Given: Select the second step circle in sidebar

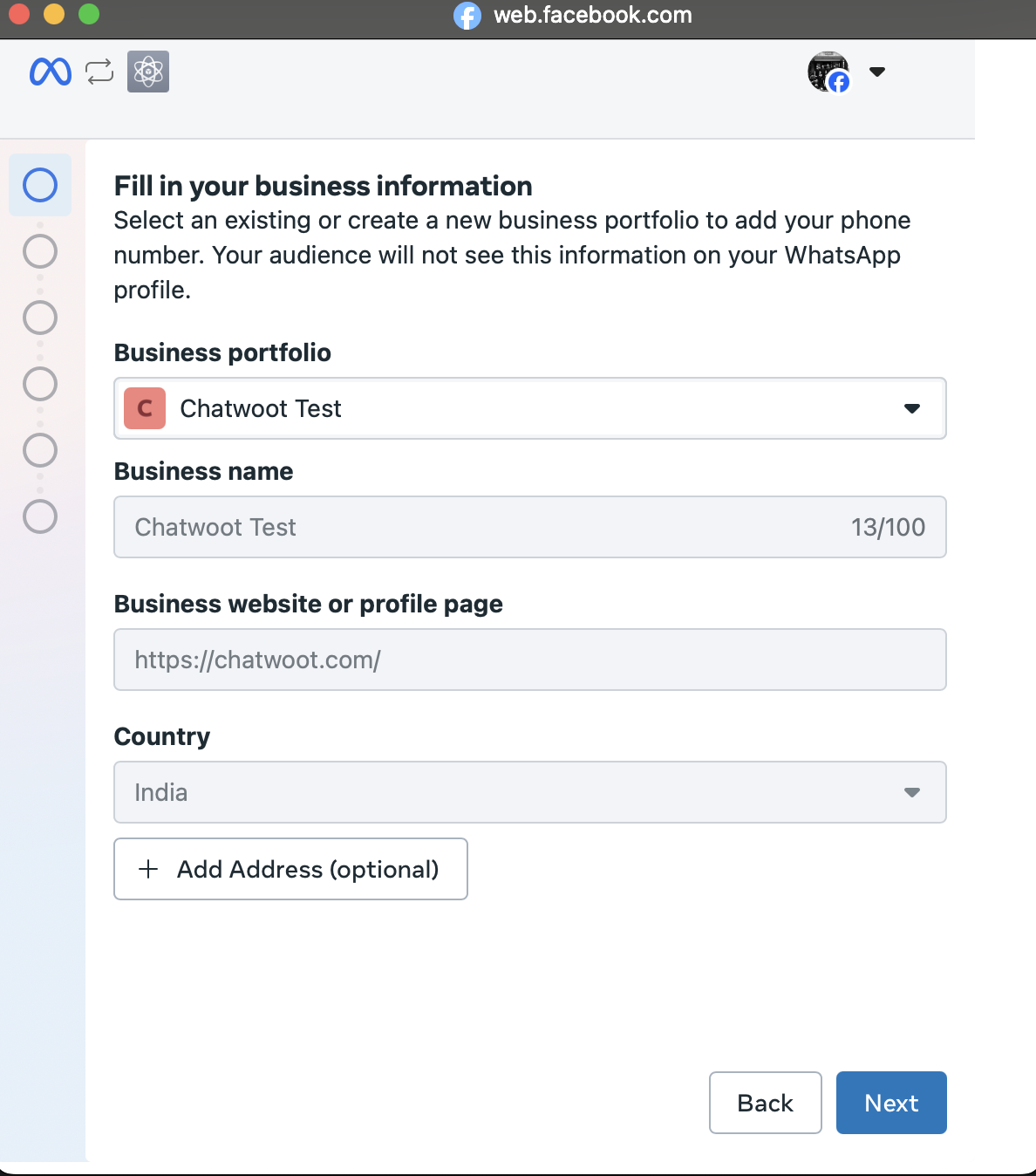Looking at the screenshot, I should 40,251.
